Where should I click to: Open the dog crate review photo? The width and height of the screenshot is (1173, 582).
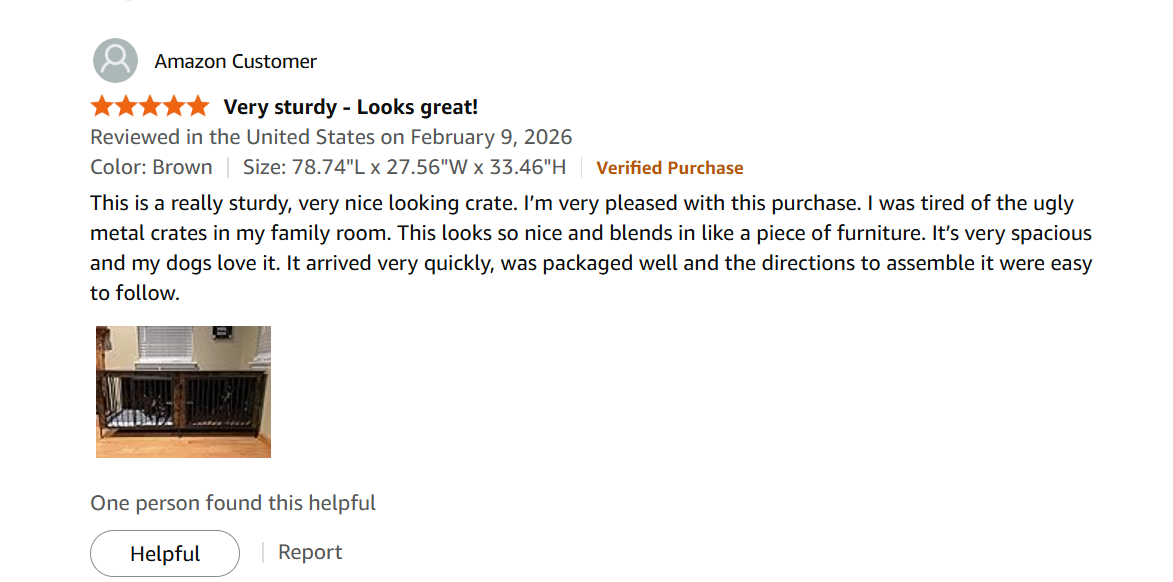tap(182, 391)
